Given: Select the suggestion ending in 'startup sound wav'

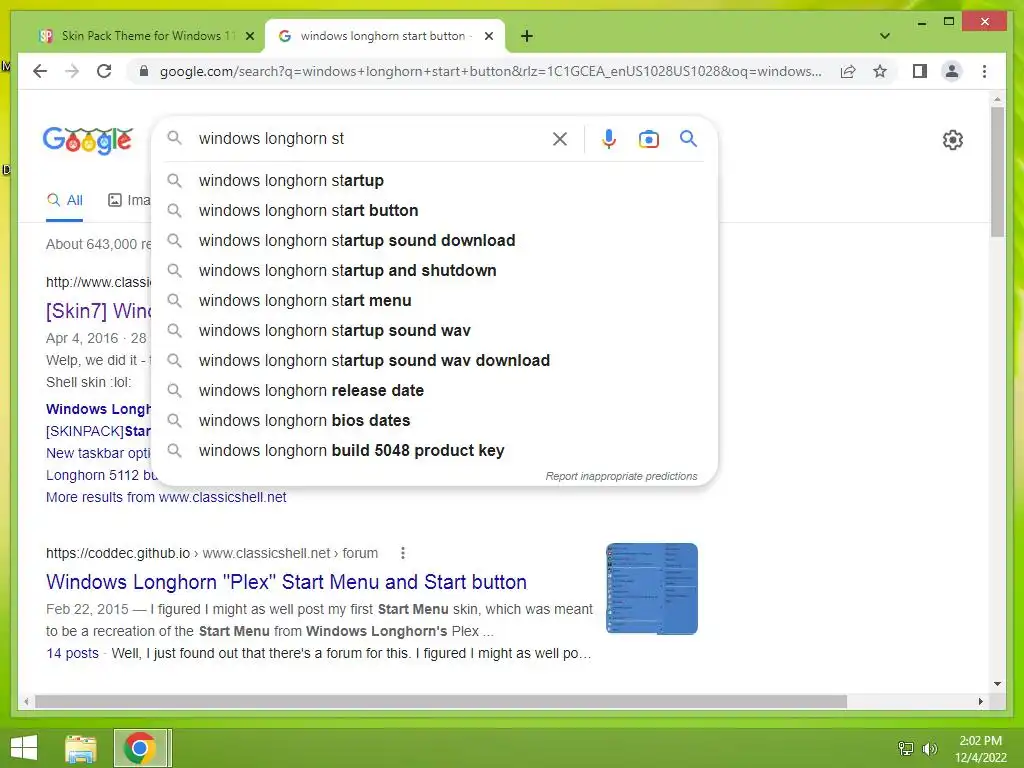Looking at the screenshot, I should pyautogui.click(x=434, y=330).
